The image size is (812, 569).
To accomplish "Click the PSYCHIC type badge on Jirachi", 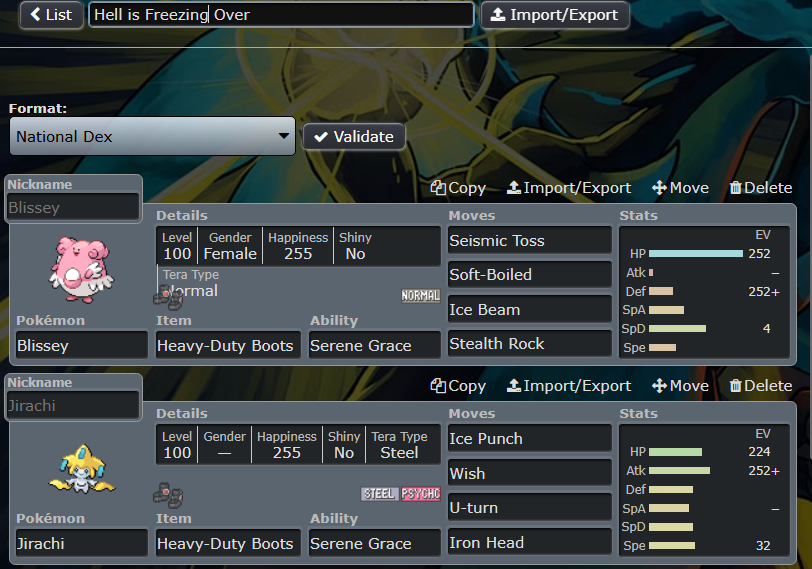I will click(x=420, y=494).
